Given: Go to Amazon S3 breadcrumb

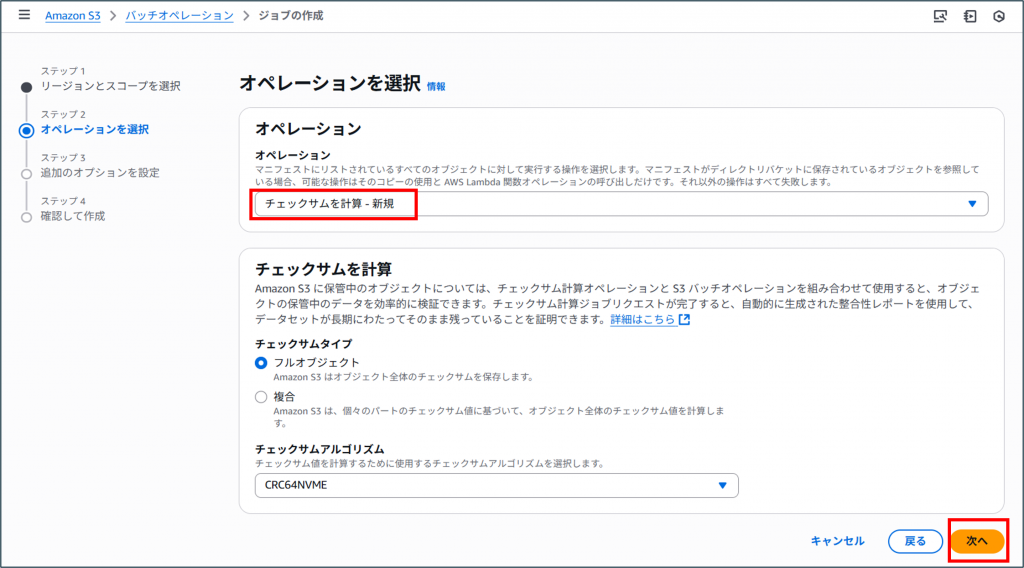Looking at the screenshot, I should (72, 16).
